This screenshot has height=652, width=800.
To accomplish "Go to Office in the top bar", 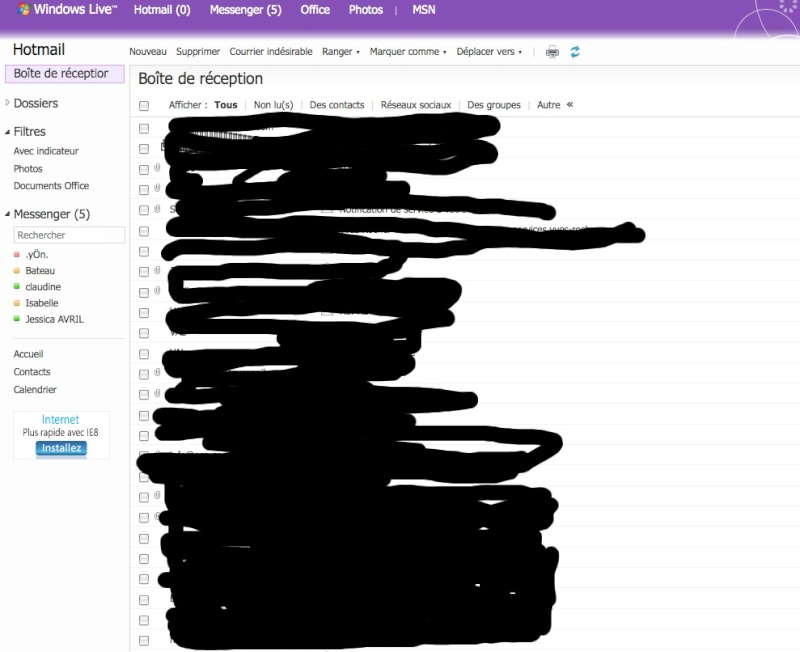I will tap(315, 10).
